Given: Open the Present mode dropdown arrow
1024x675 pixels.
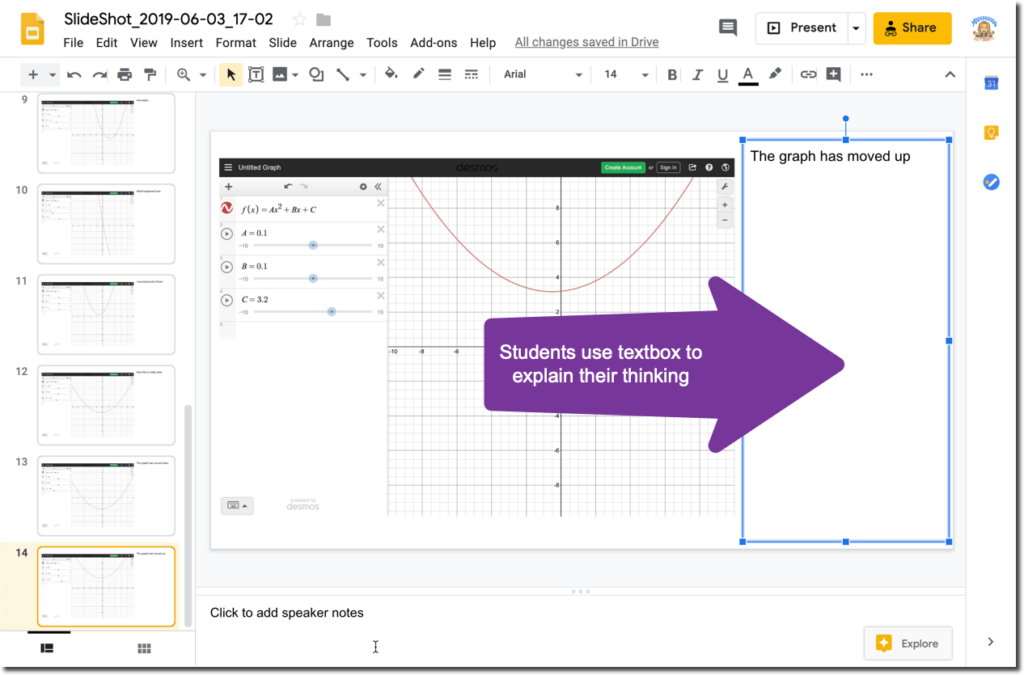Looking at the screenshot, I should point(855,28).
